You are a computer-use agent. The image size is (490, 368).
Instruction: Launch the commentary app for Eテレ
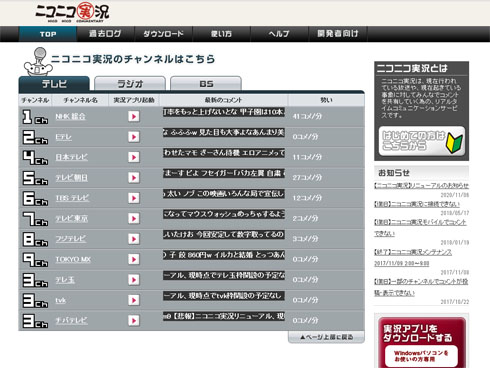point(134,137)
